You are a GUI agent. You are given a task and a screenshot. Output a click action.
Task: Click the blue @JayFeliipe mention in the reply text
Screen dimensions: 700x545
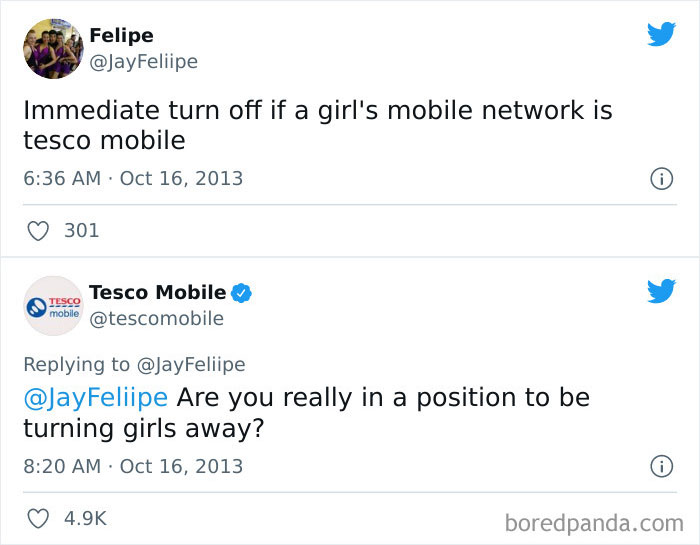tap(96, 397)
